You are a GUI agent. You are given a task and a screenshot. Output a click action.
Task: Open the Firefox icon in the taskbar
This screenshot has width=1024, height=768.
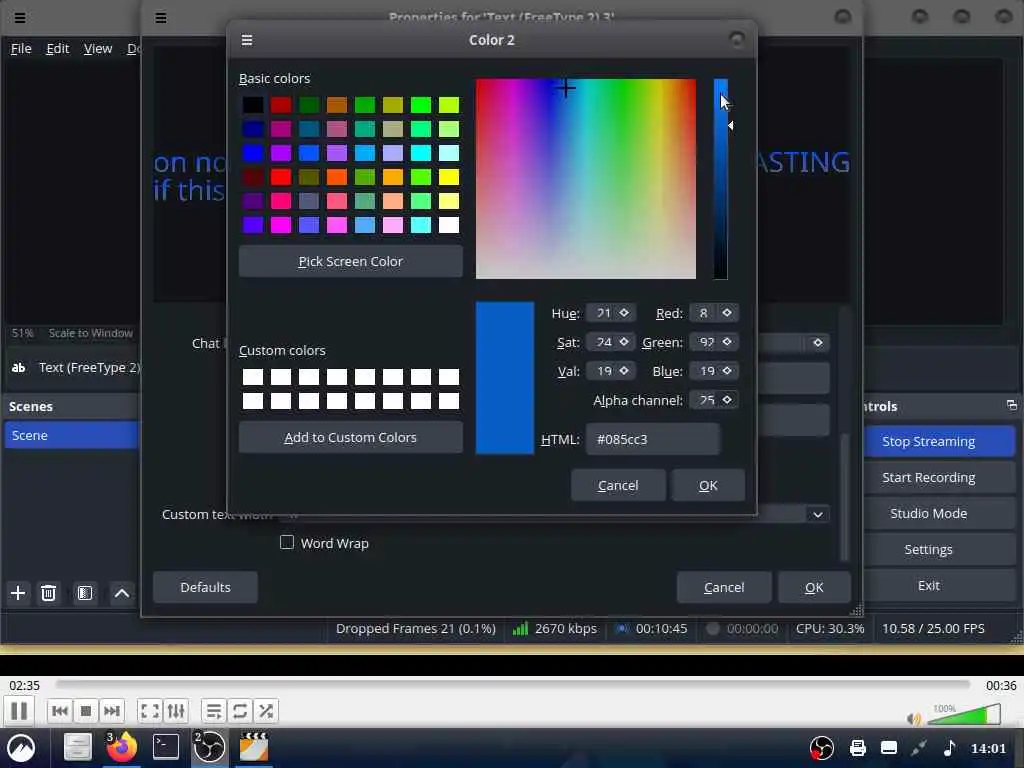(x=121, y=747)
